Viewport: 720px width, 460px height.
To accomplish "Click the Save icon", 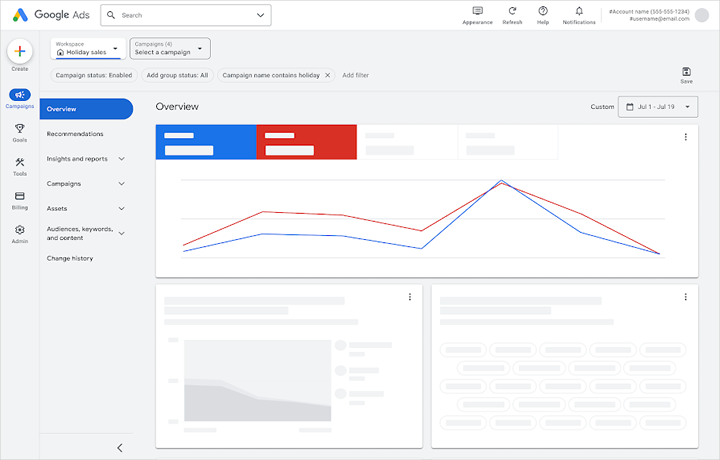I will [686, 72].
